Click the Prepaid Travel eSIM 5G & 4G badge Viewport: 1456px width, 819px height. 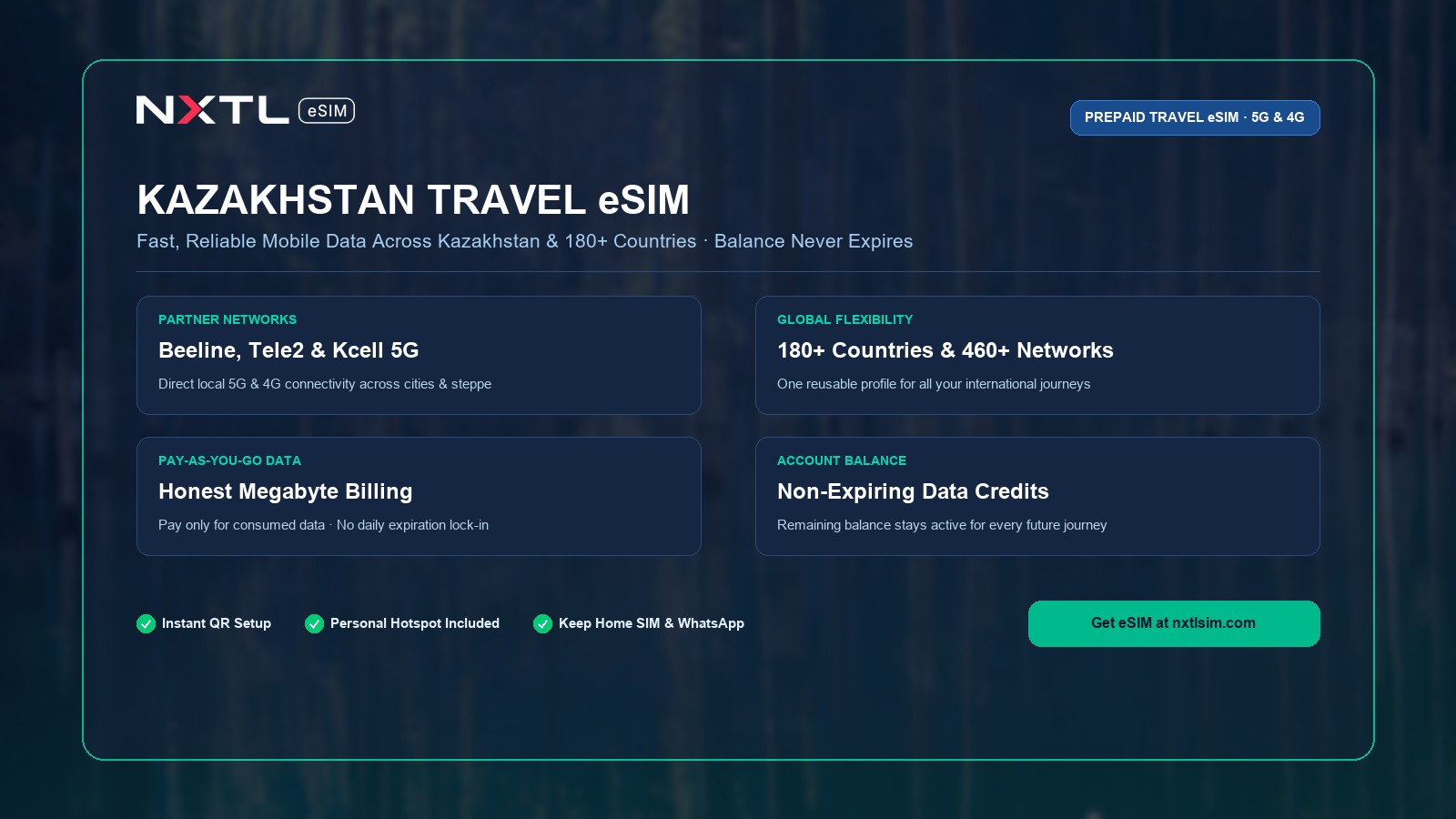click(1195, 117)
